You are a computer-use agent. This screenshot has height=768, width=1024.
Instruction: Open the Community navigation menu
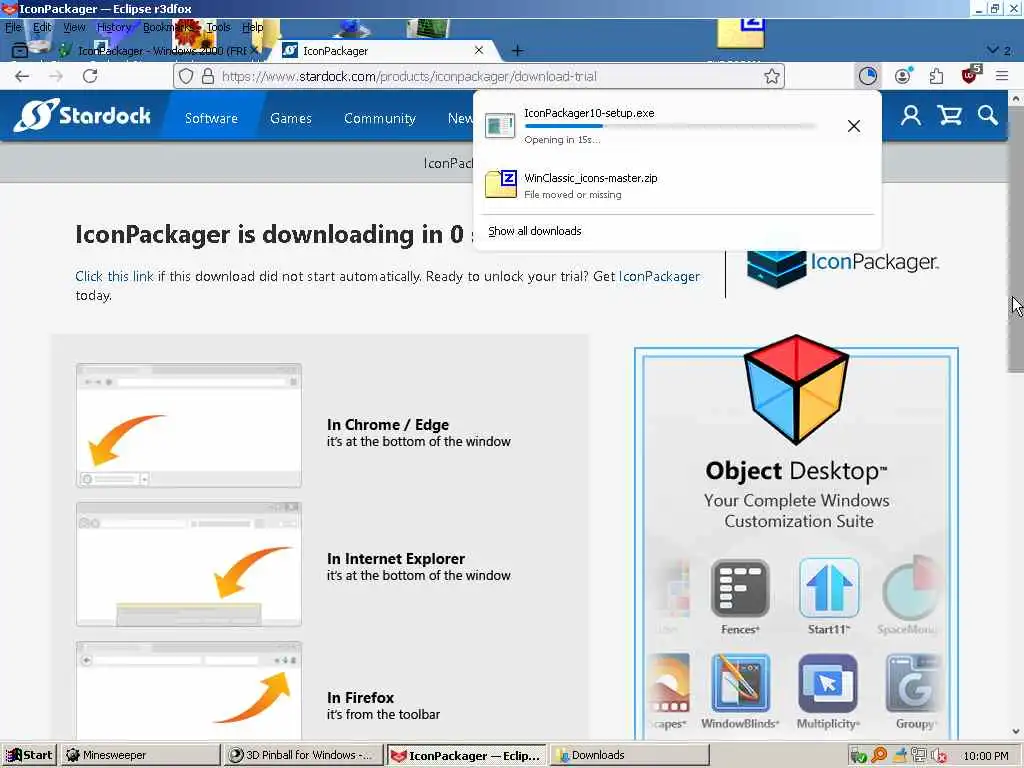379,118
